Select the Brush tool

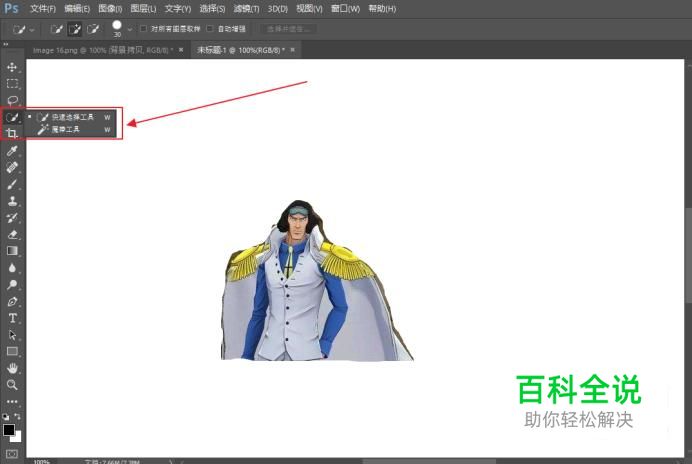click(x=12, y=184)
